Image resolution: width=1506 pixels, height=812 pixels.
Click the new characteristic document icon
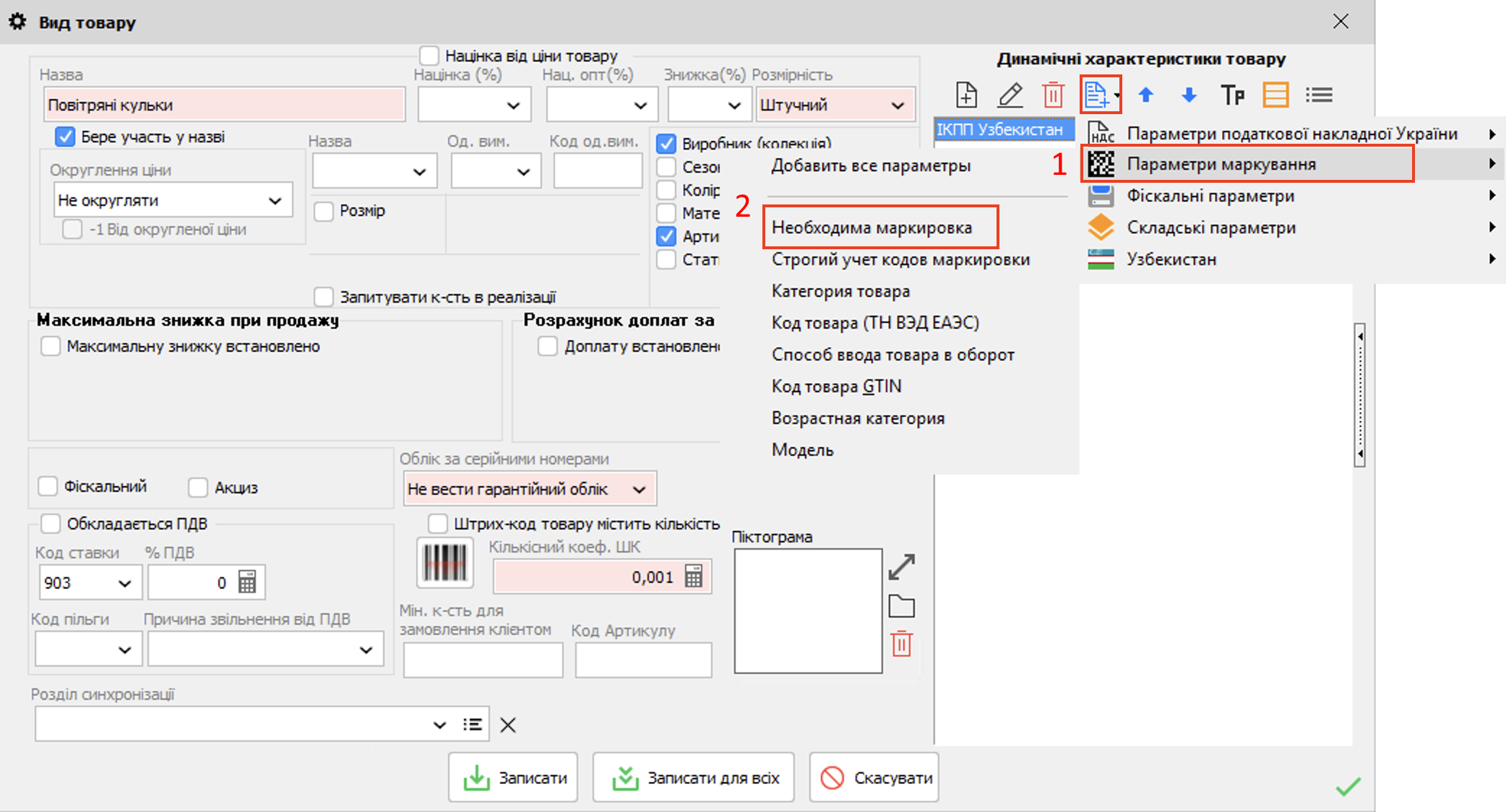pyautogui.click(x=966, y=95)
